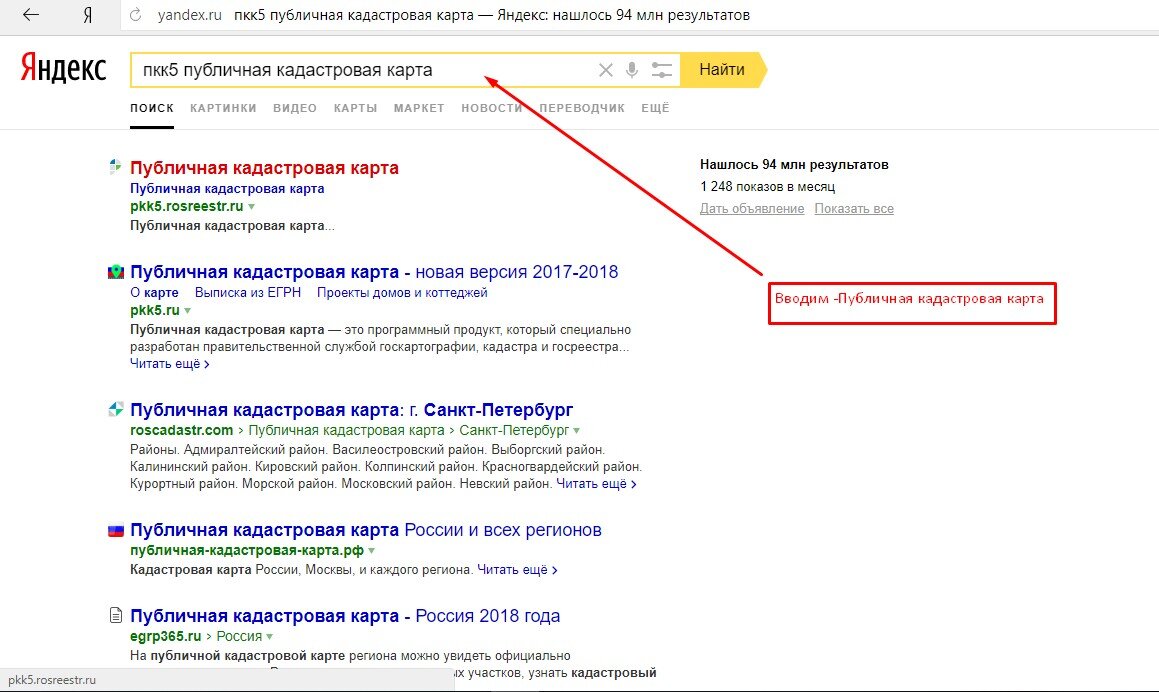Expand dropdown arrow next to egrp365.ru Россия
1159x692 pixels.
point(269,637)
